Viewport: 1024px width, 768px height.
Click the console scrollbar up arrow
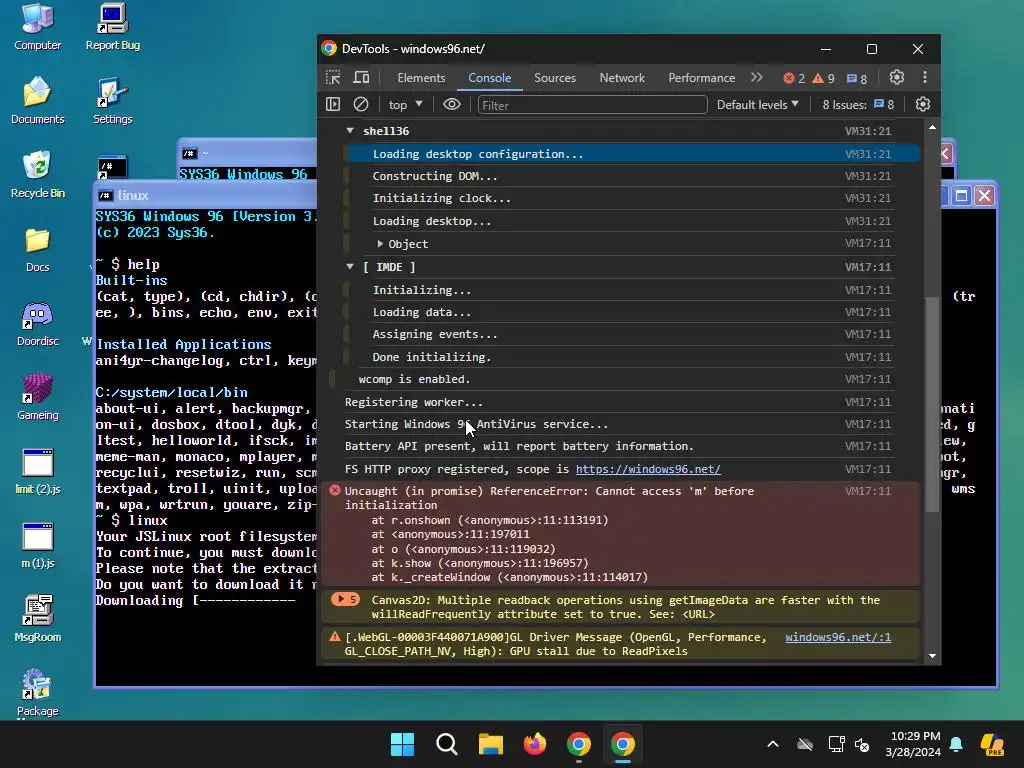pyautogui.click(x=932, y=127)
